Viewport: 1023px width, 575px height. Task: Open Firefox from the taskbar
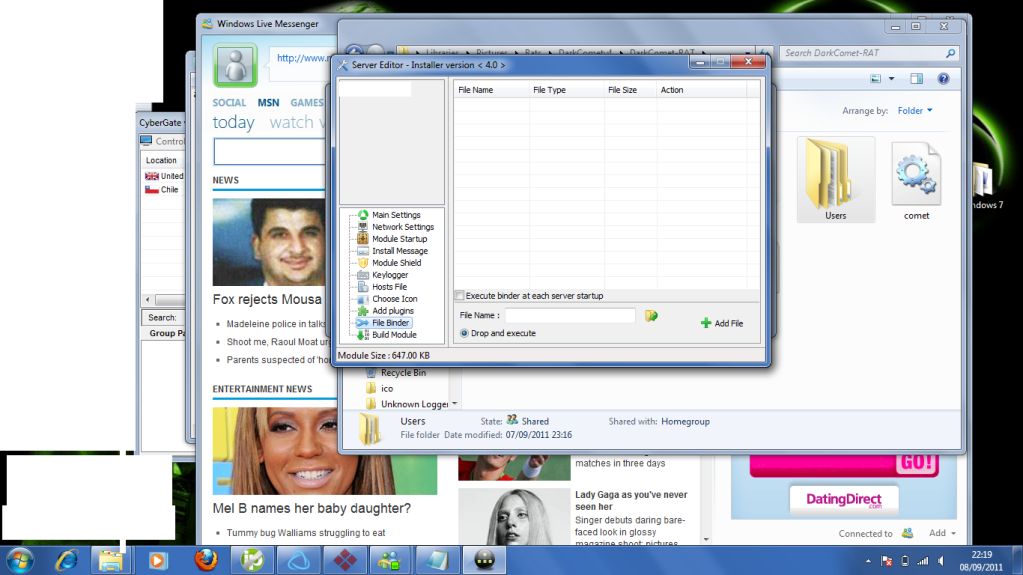206,560
